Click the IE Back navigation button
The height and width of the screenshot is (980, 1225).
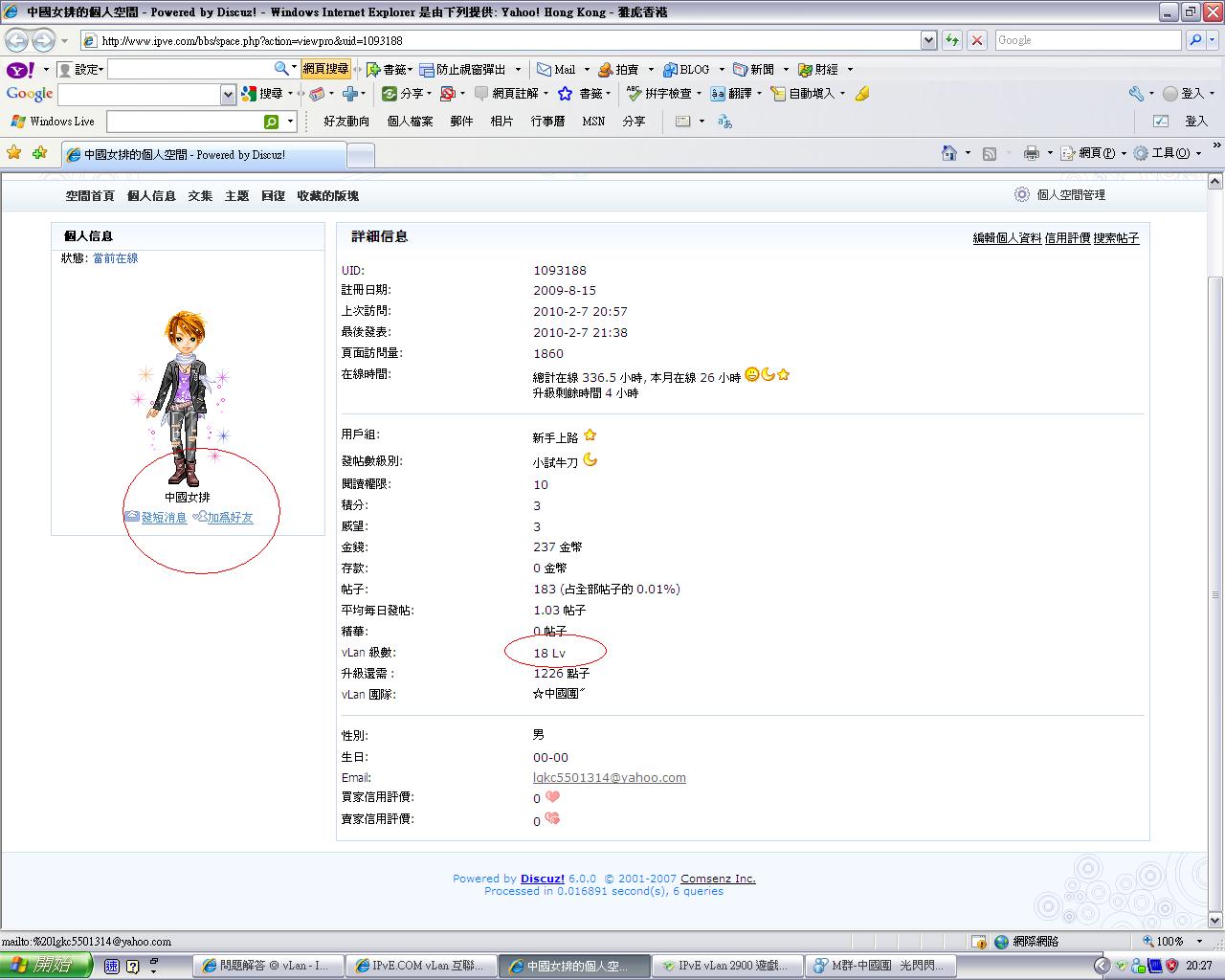click(x=16, y=40)
